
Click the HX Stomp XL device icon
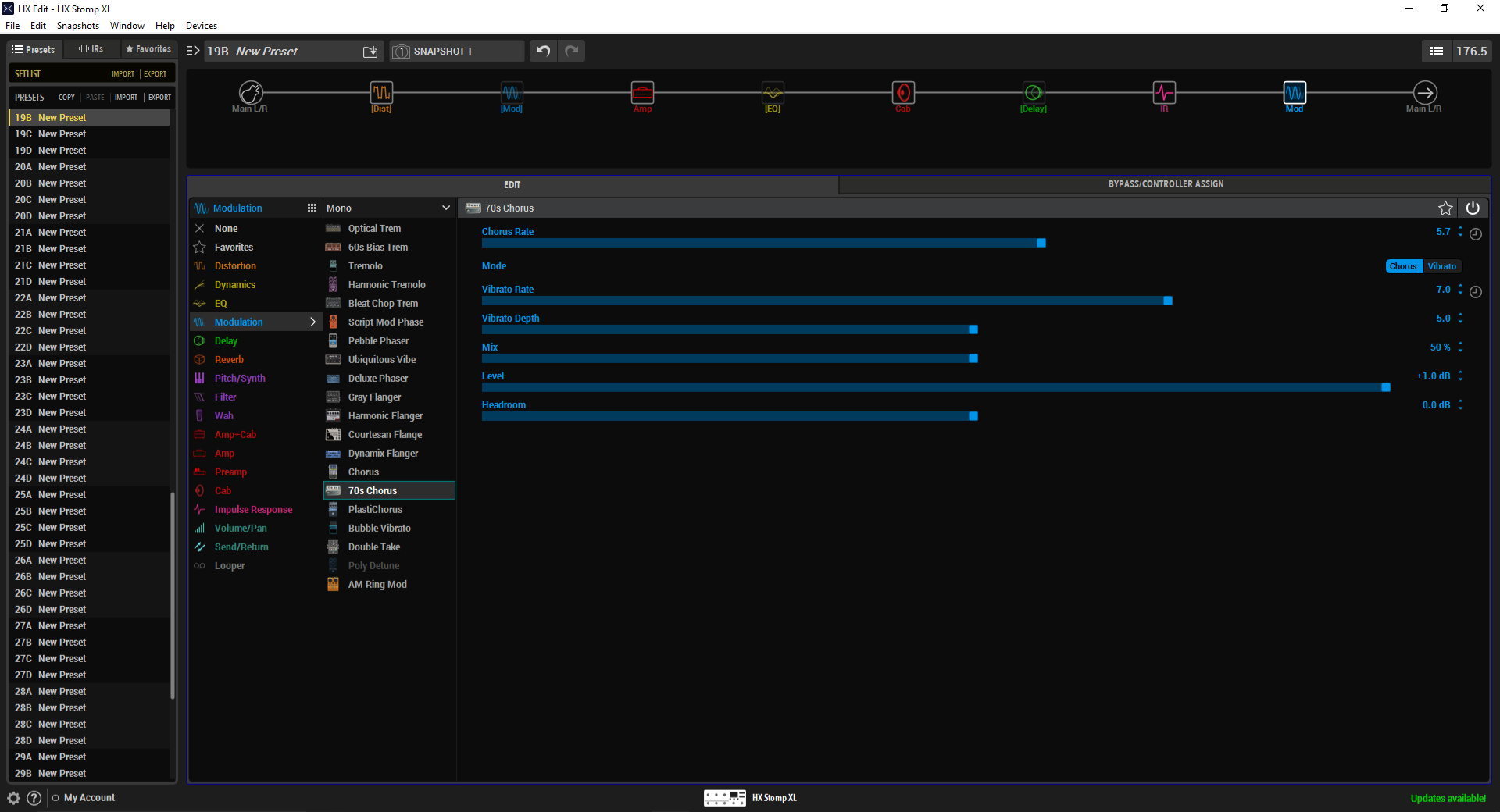(x=725, y=798)
